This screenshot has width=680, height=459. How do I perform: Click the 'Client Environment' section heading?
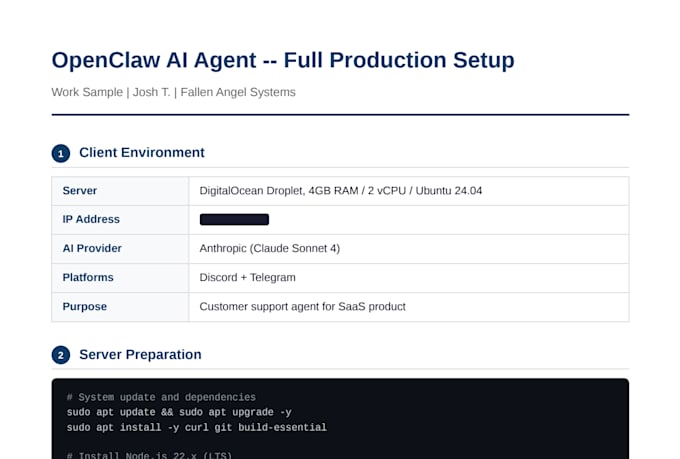click(141, 153)
